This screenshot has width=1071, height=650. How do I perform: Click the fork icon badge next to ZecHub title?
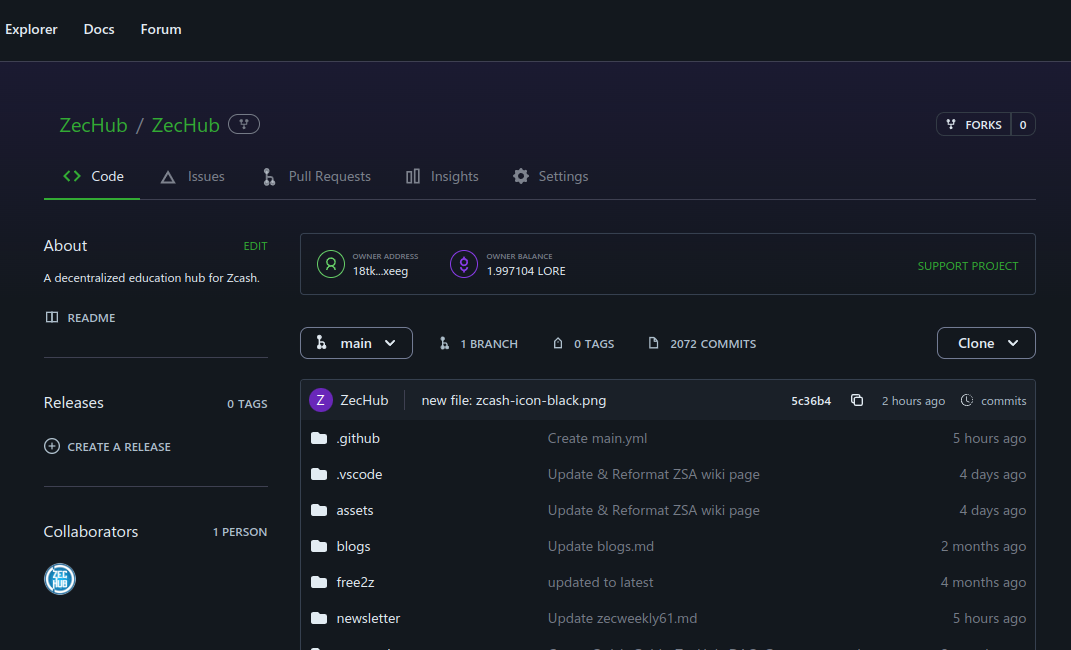coord(244,124)
